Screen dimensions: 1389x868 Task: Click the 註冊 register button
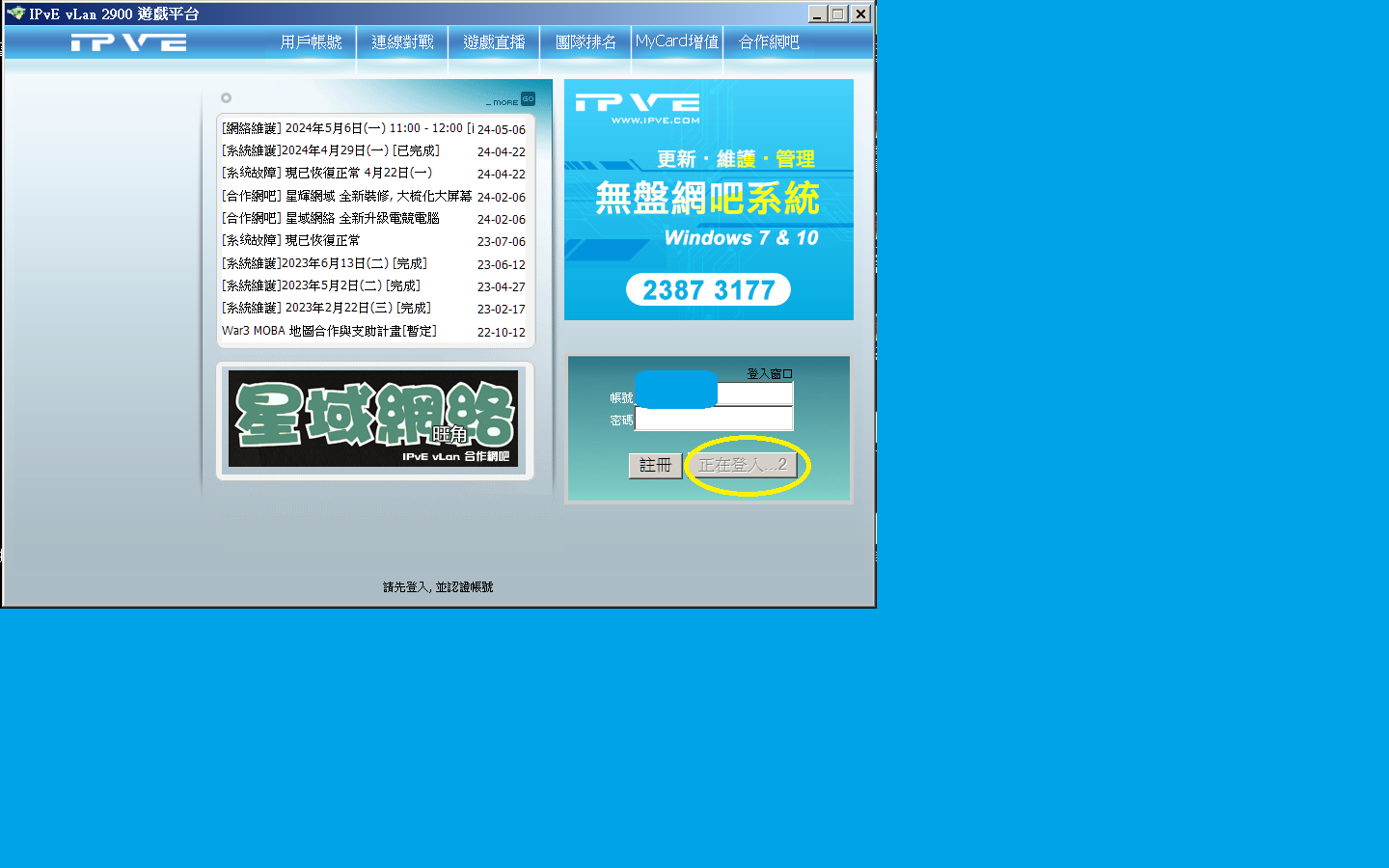[656, 466]
